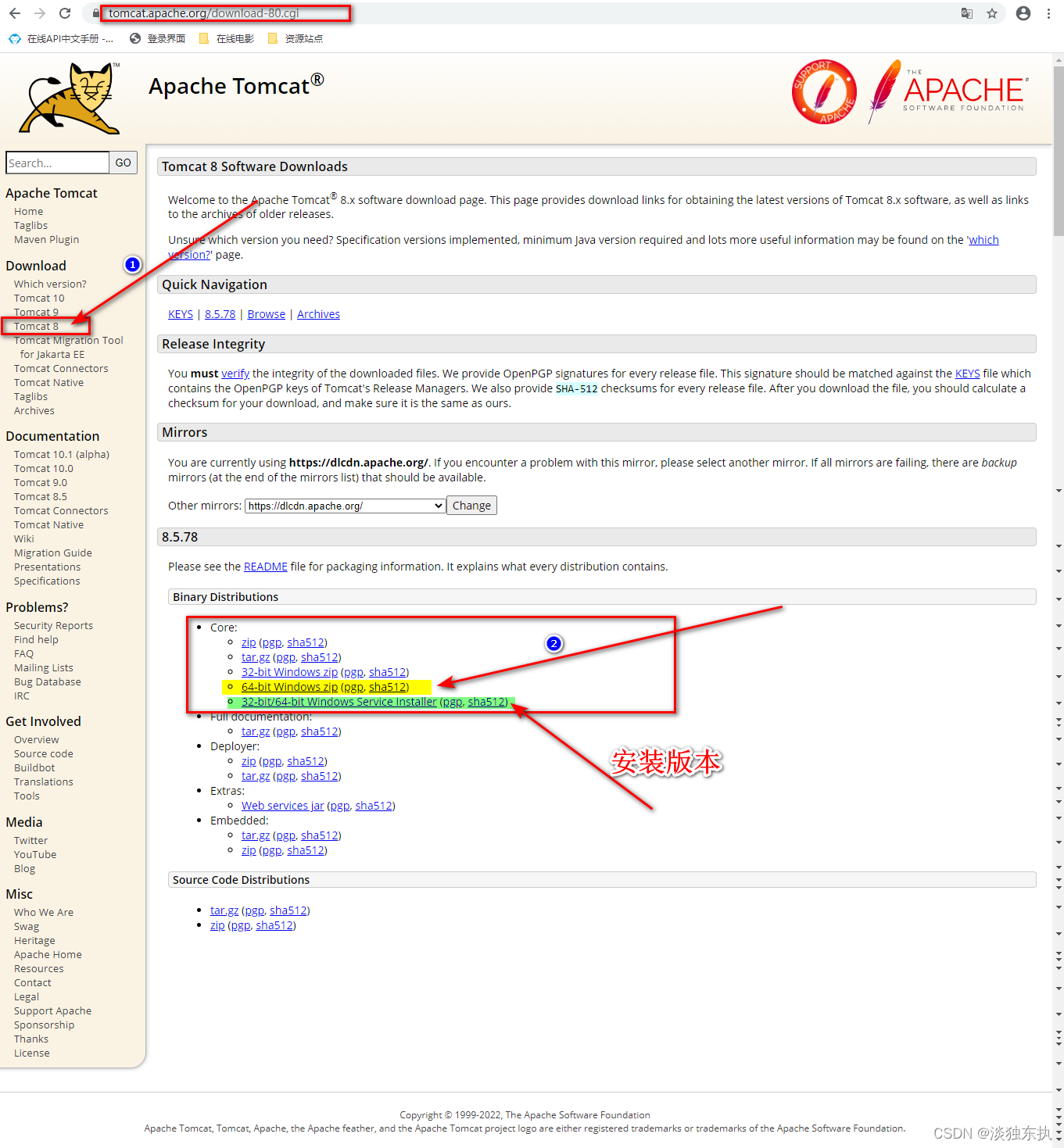Click the Web services jar link
Viewport: 1064px width, 1148px height.
[283, 806]
